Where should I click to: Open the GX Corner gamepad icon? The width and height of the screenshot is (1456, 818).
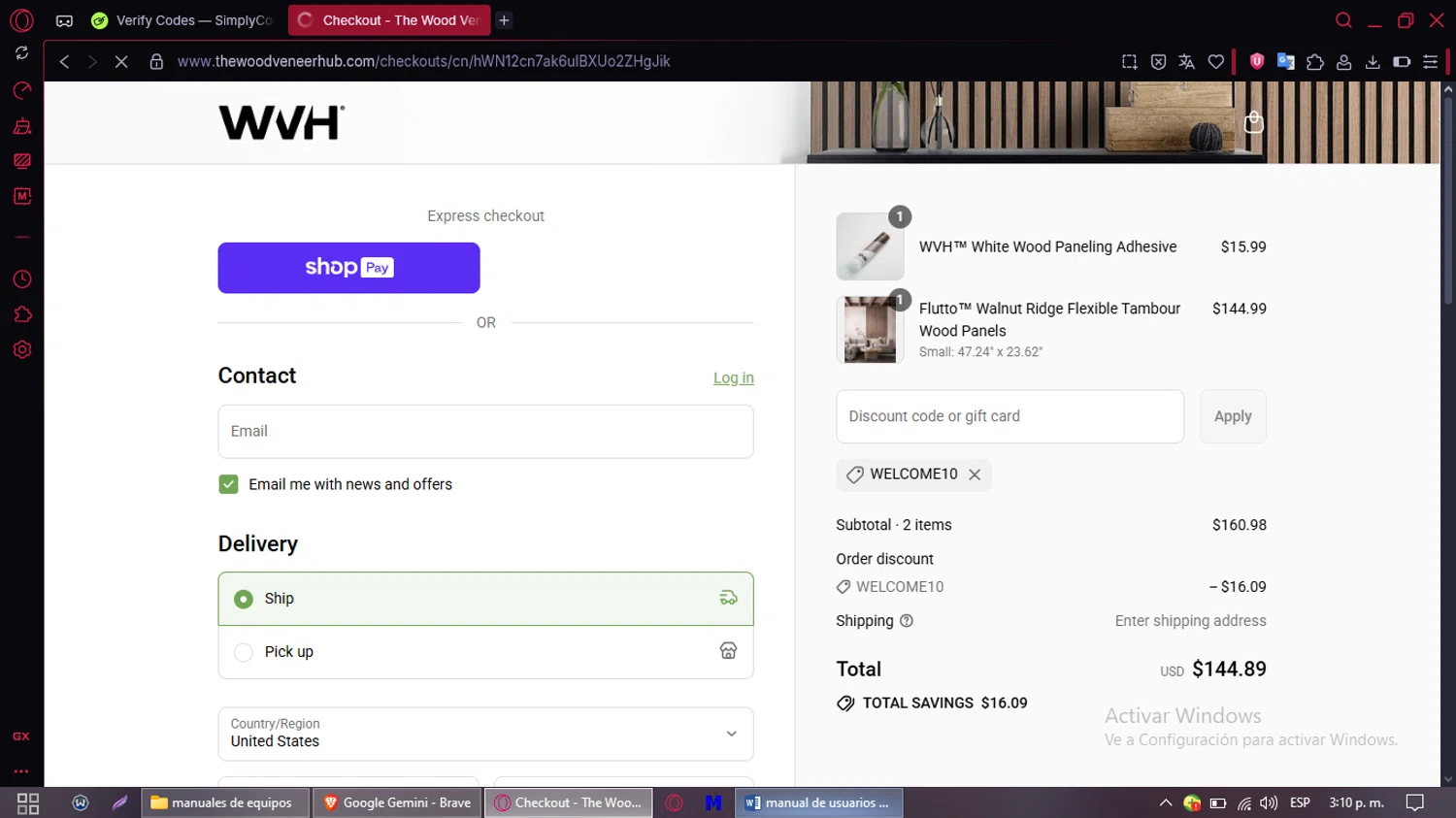[x=64, y=19]
